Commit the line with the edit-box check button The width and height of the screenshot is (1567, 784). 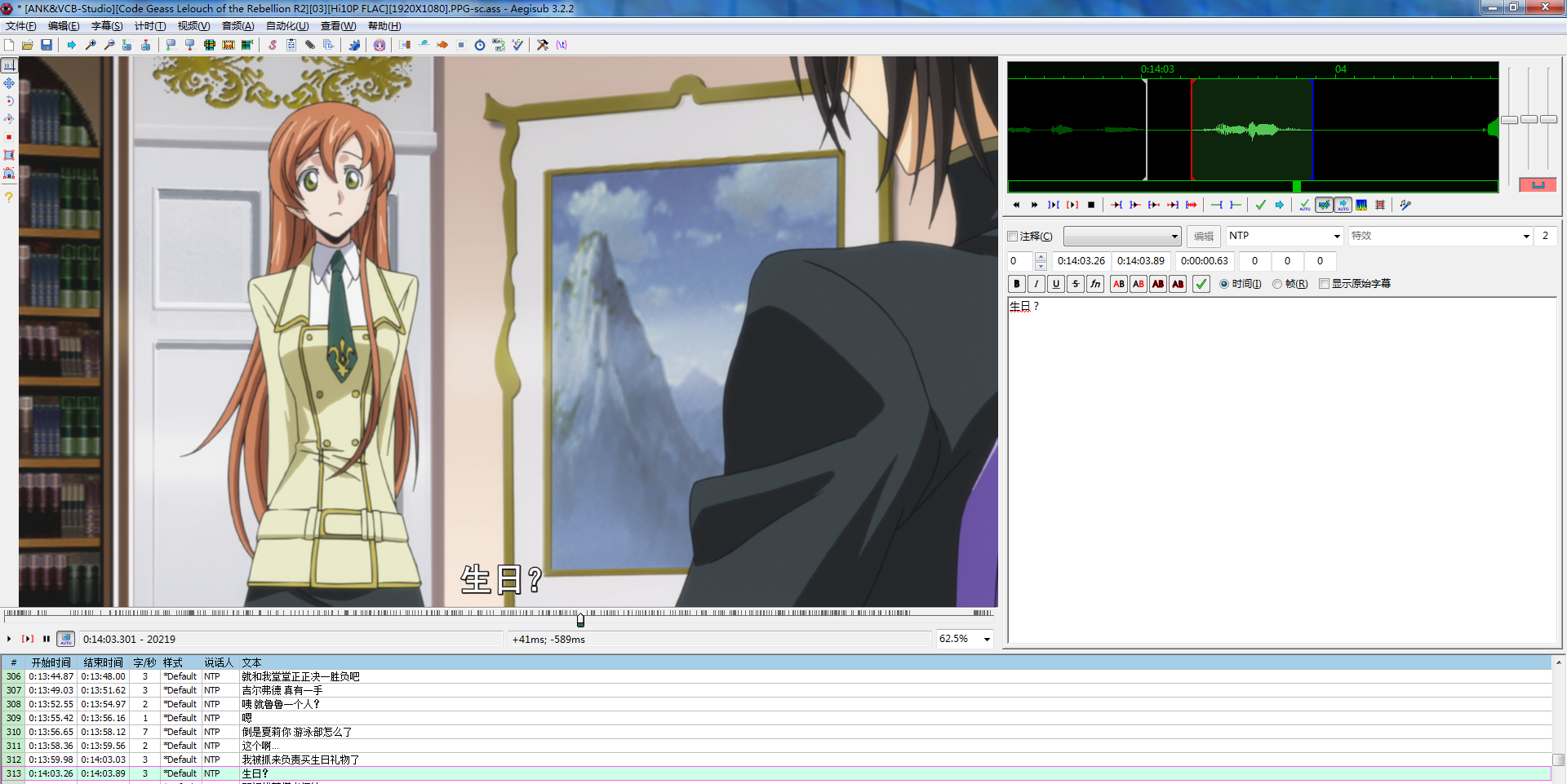point(1201,284)
